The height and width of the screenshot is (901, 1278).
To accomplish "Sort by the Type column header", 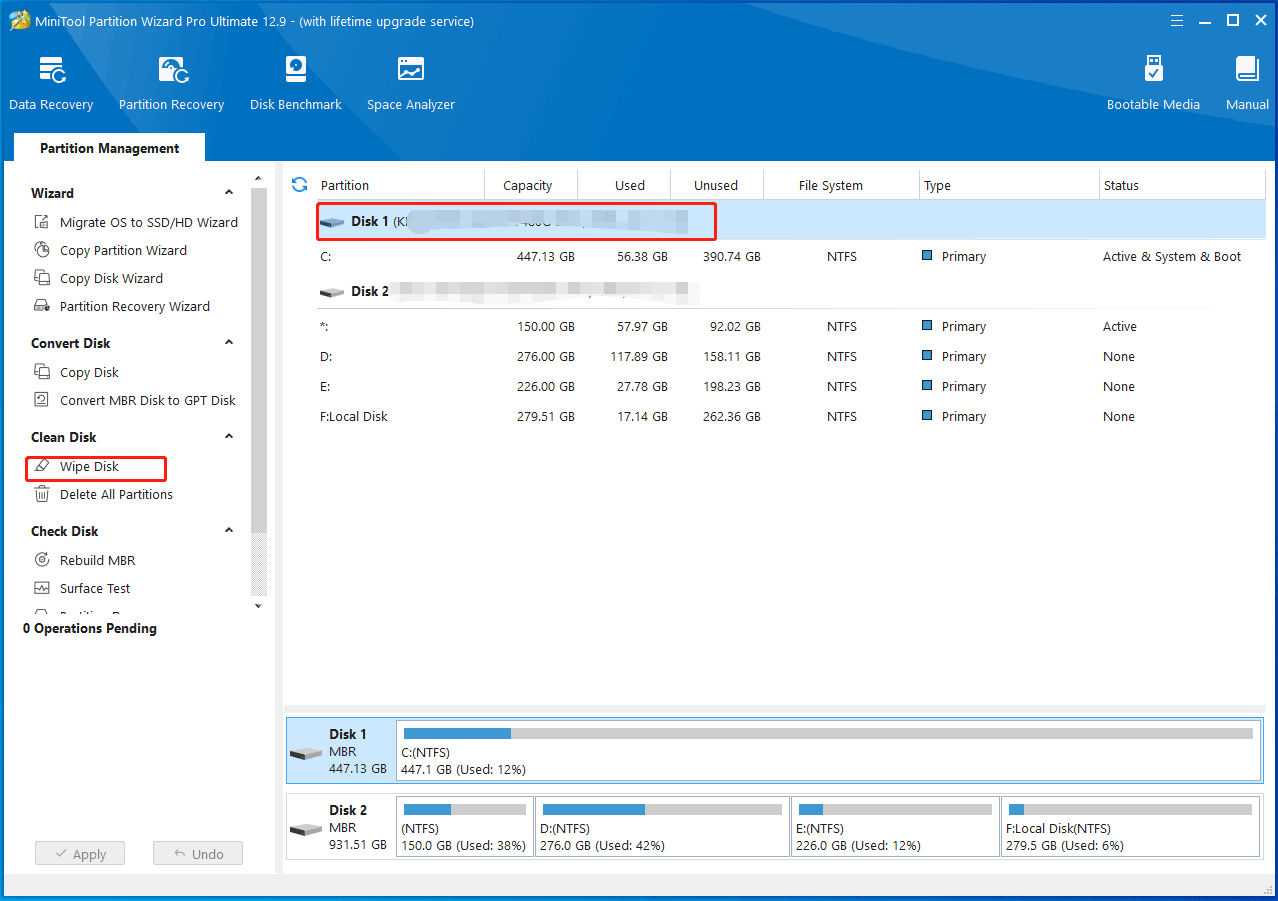I will (937, 185).
